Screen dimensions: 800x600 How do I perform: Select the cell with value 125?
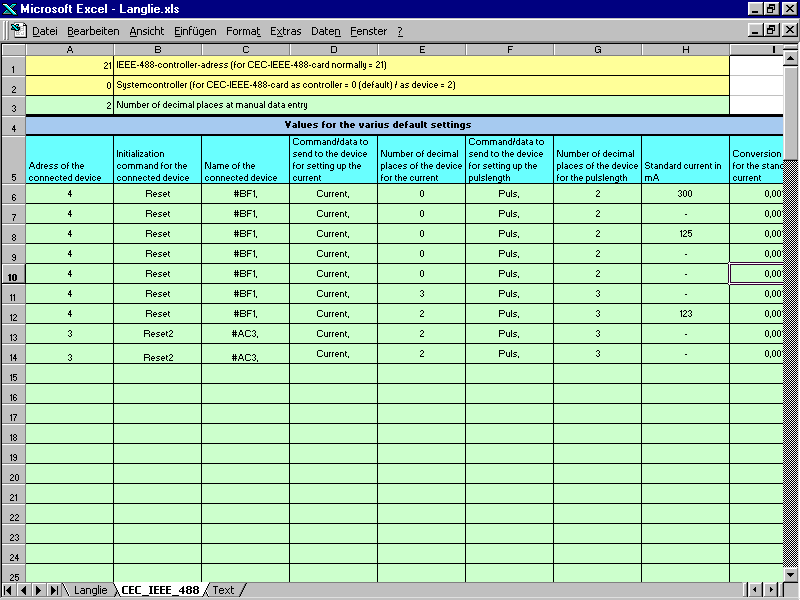(686, 234)
